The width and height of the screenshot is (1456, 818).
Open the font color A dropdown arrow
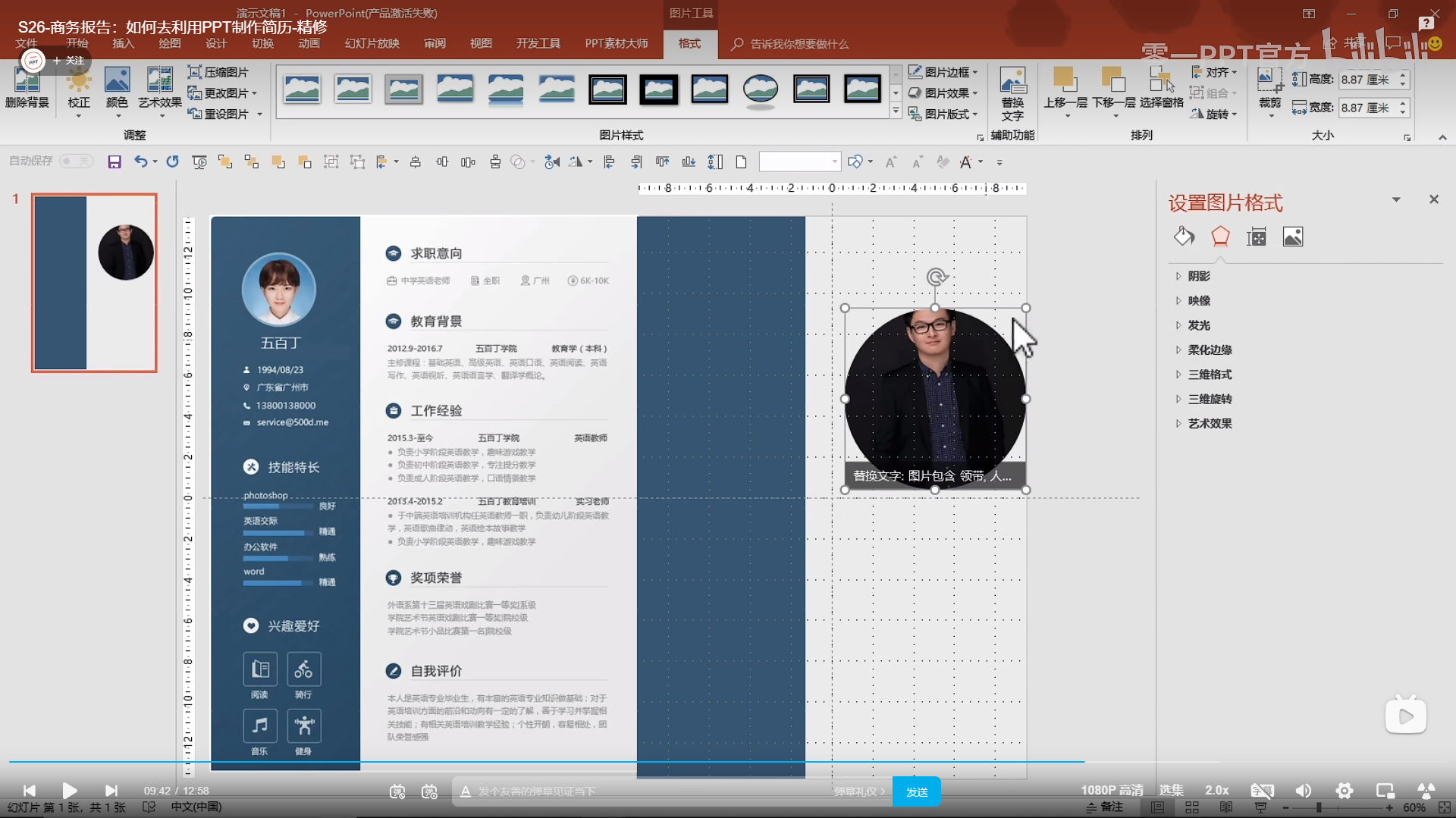(x=981, y=161)
